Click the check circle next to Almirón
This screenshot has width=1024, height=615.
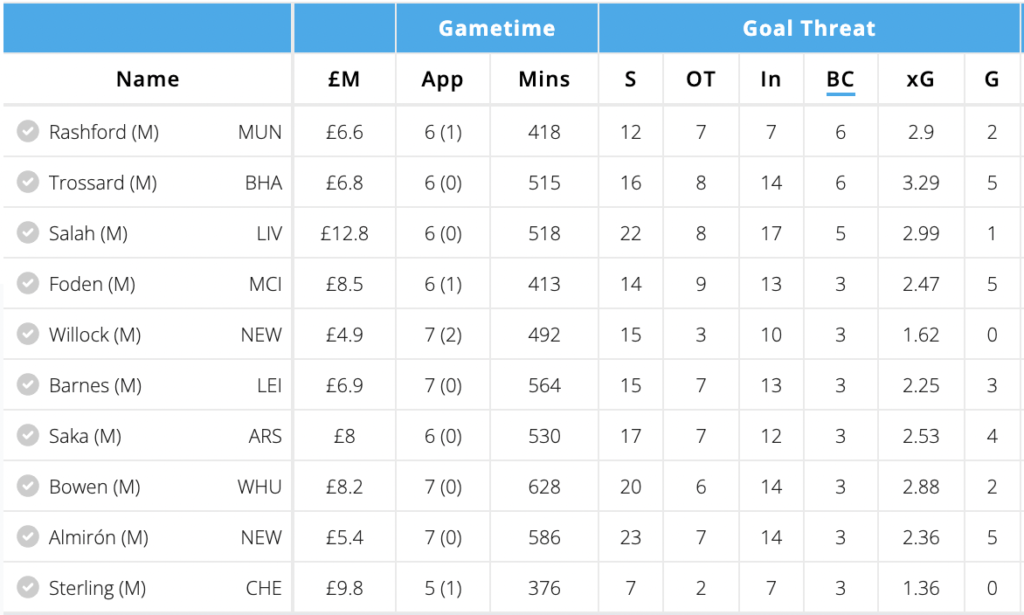pos(28,537)
